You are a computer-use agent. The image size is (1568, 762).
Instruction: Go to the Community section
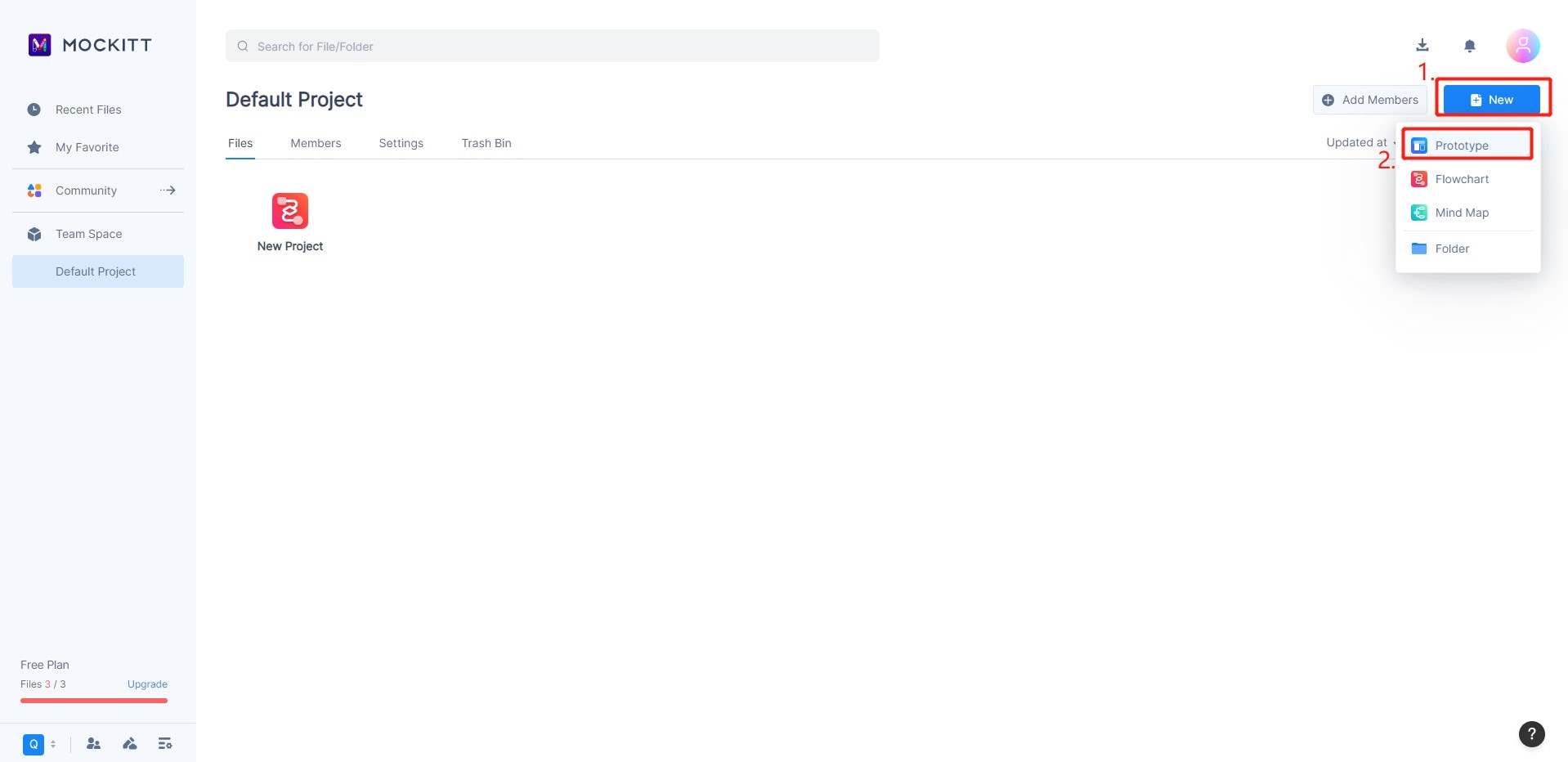tap(98, 190)
